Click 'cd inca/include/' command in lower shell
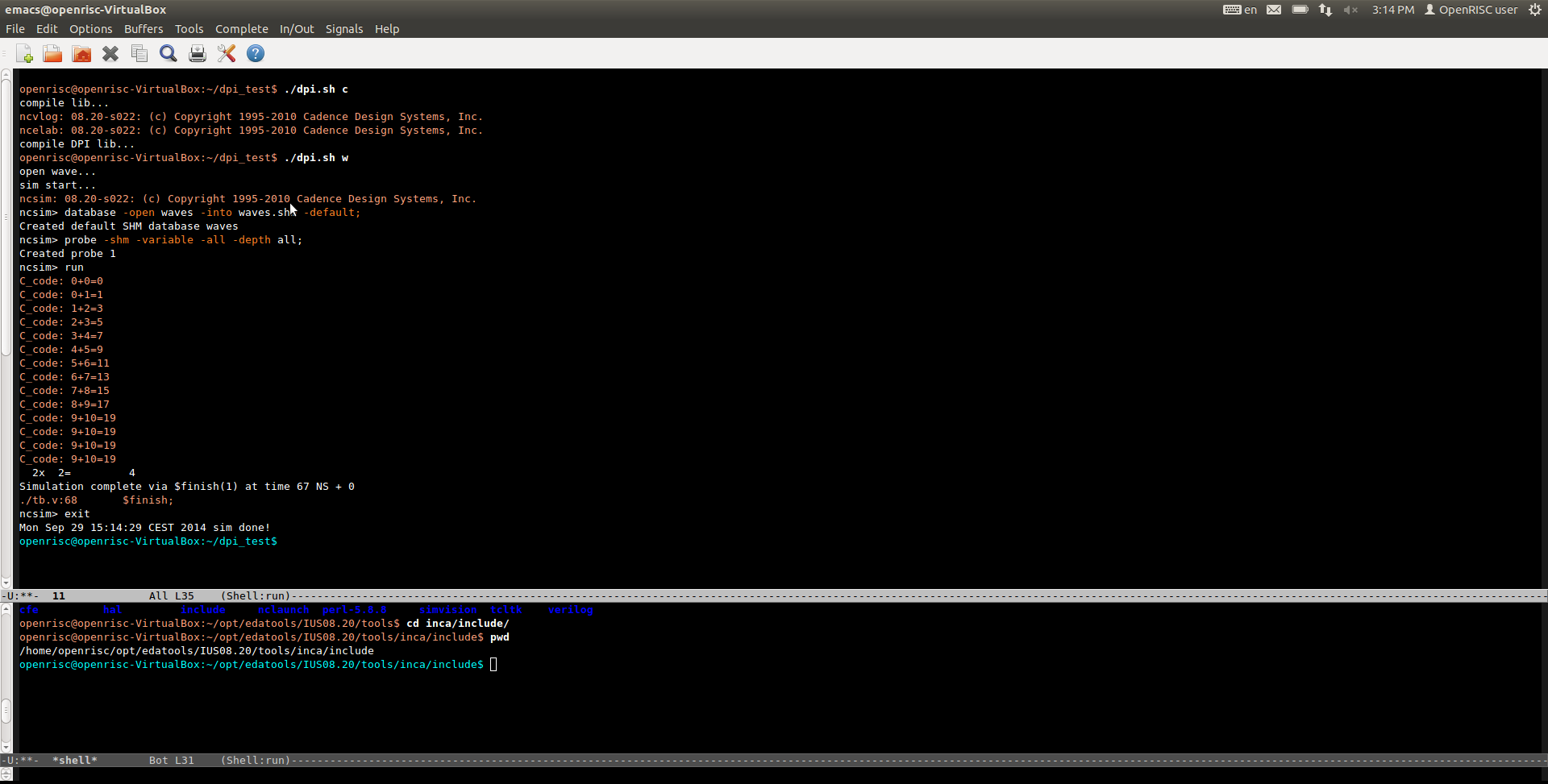The image size is (1548, 784). click(458, 624)
